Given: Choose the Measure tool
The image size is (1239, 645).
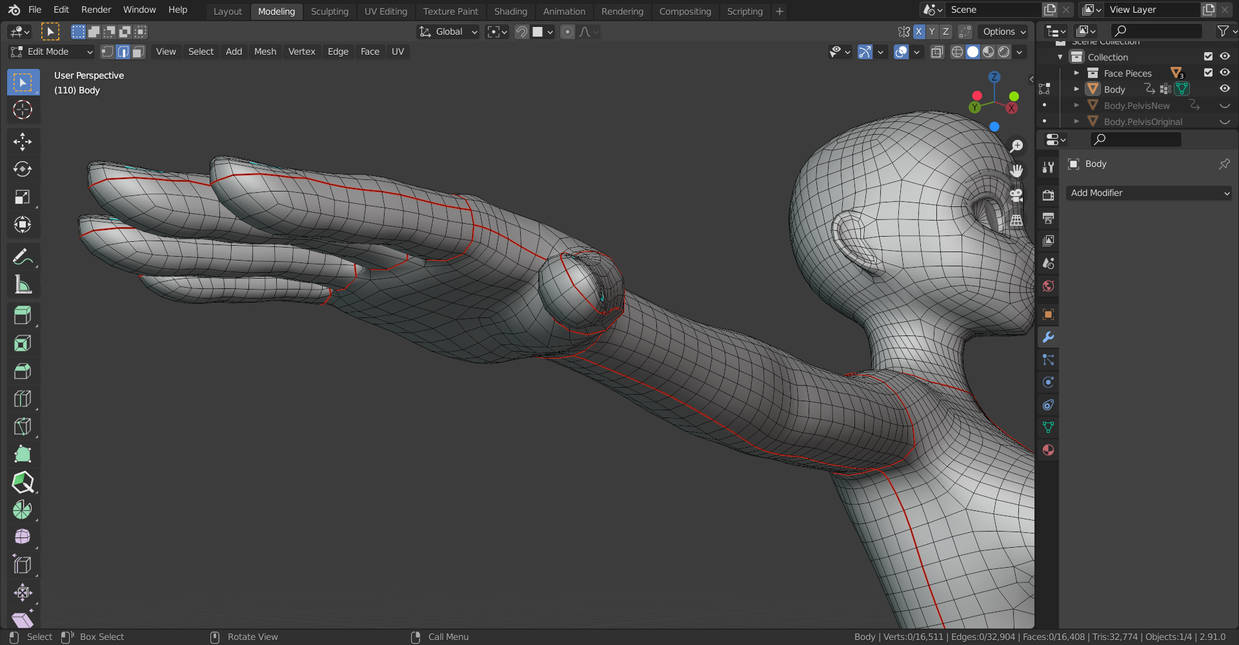Looking at the screenshot, I should pos(23,285).
